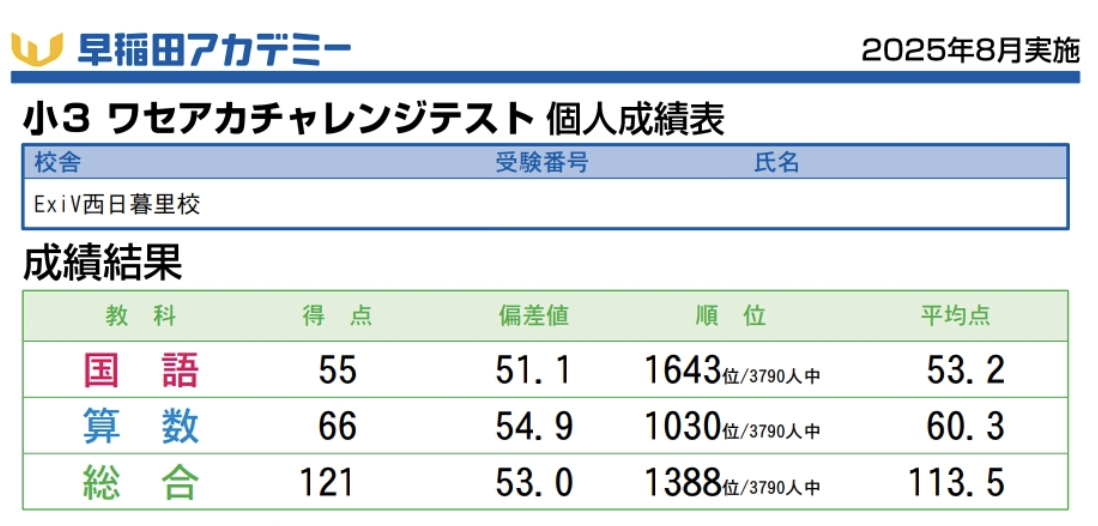The height and width of the screenshot is (526, 1098).
Task: Click the 国語 rank 1643位
Action: (691, 371)
